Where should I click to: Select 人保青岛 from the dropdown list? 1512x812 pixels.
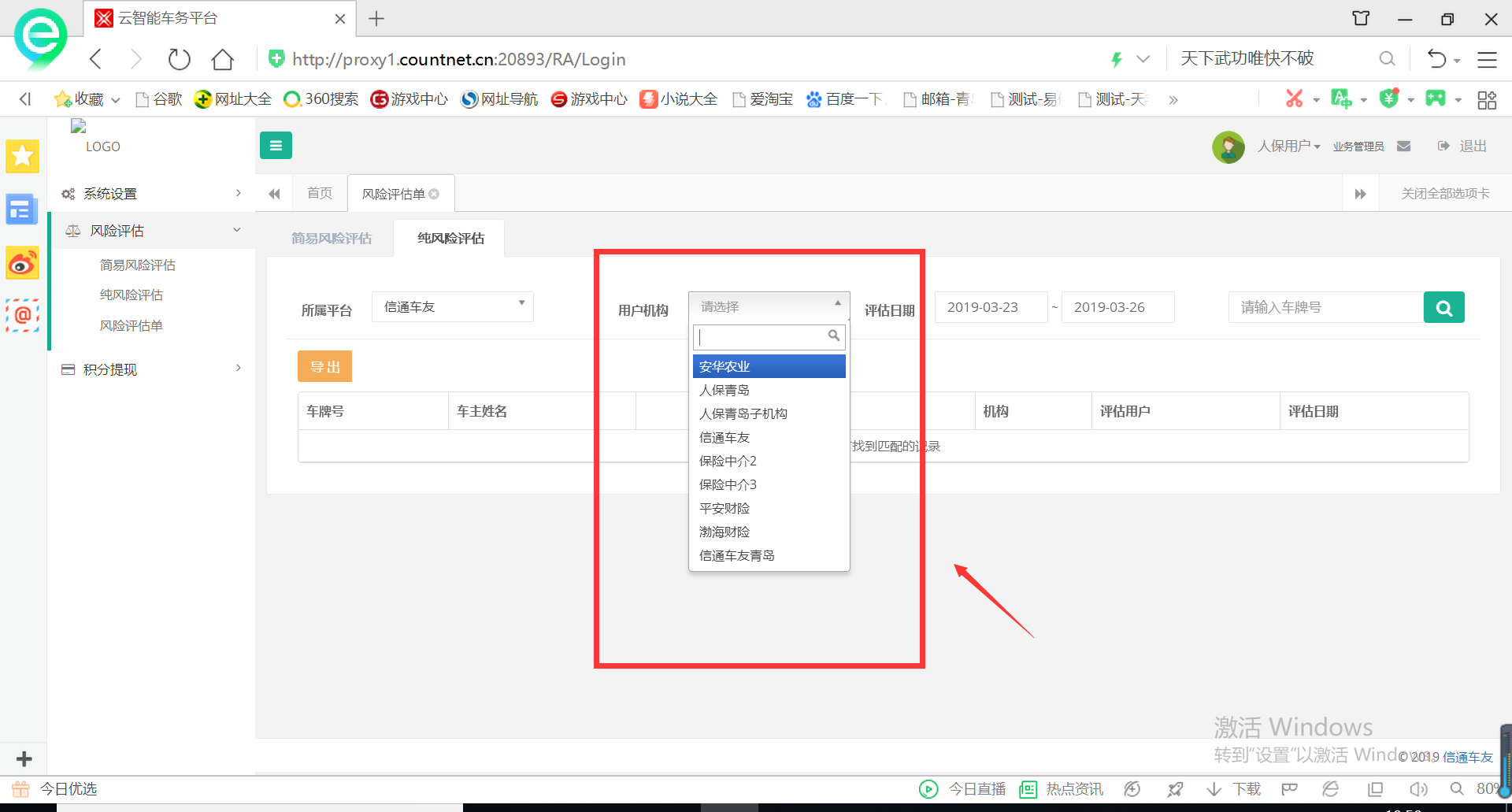(x=724, y=391)
